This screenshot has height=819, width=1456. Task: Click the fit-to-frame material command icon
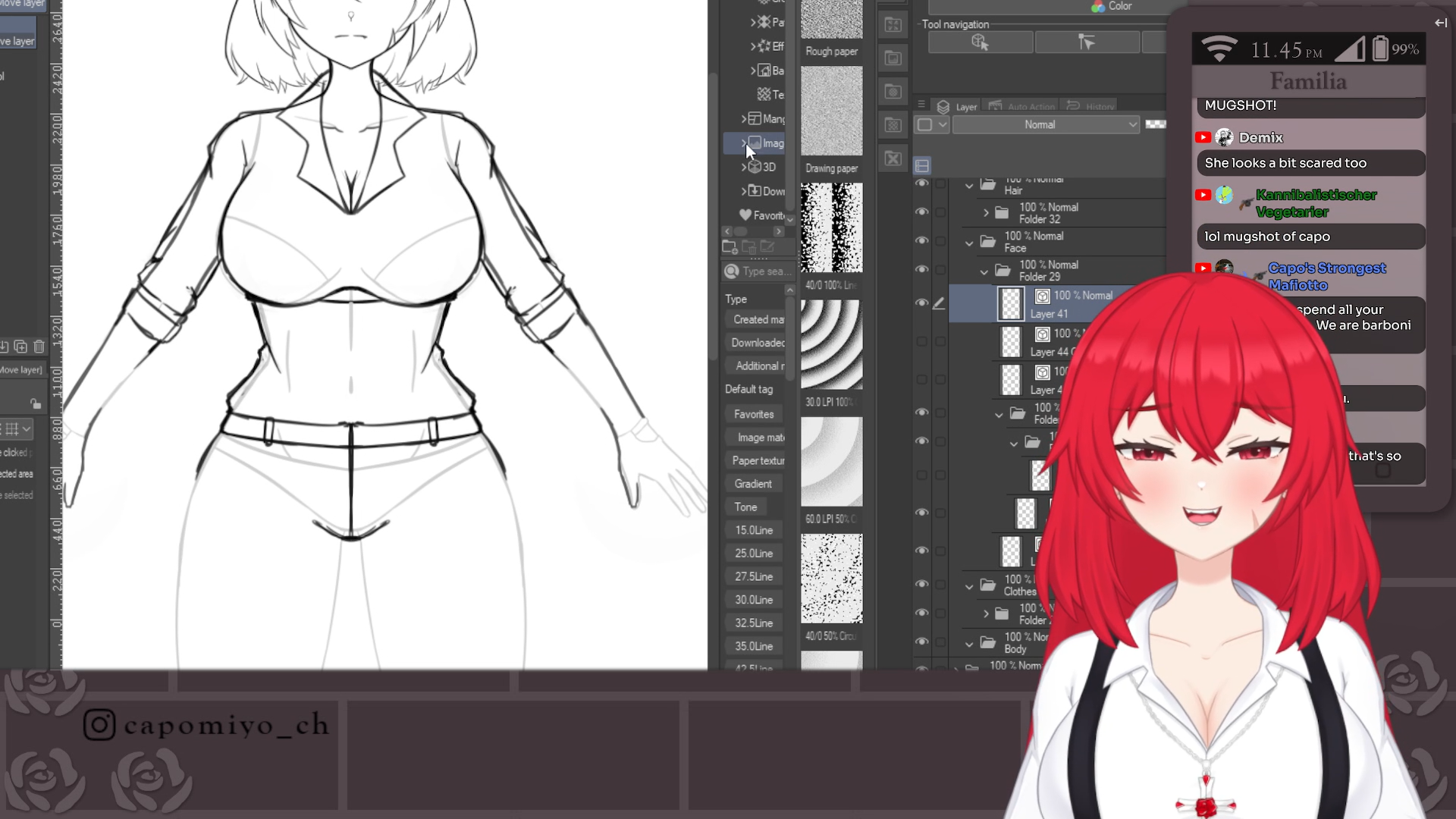[893, 24]
